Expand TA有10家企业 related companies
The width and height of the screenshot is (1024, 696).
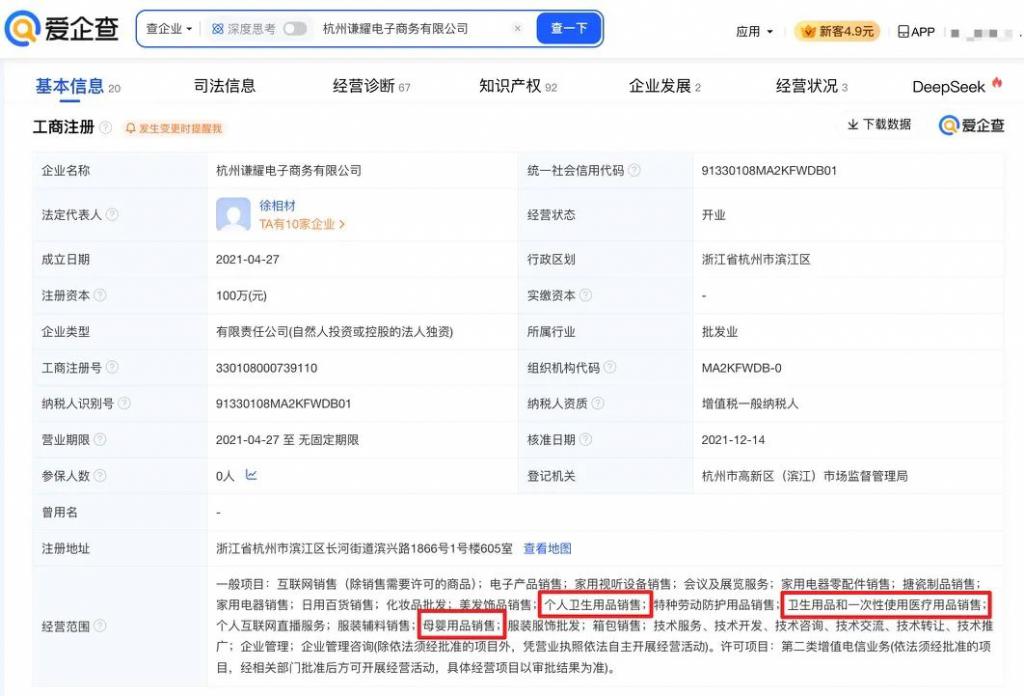tap(302, 224)
